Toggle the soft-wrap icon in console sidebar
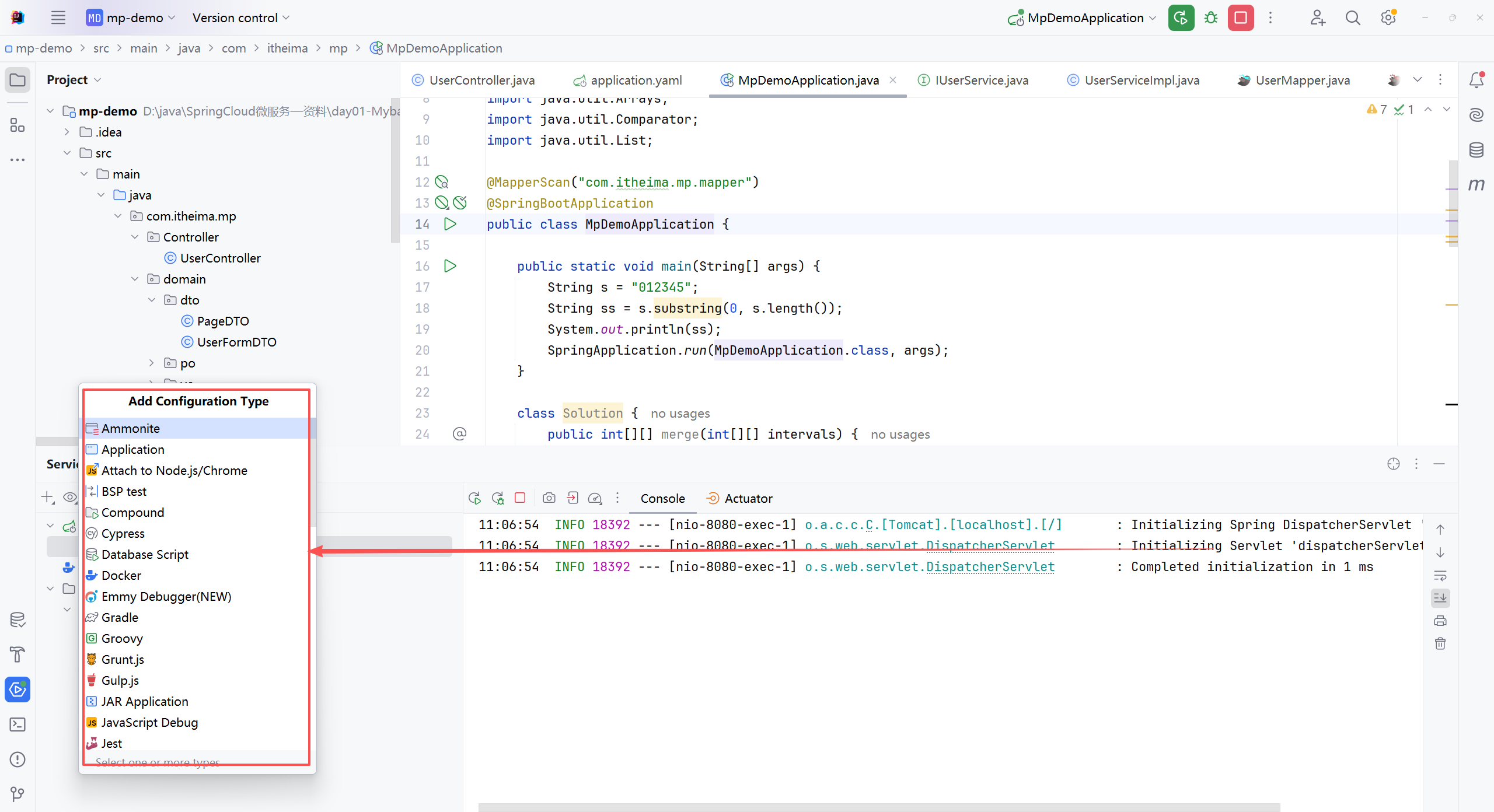Image resolution: width=1494 pixels, height=812 pixels. click(x=1440, y=576)
